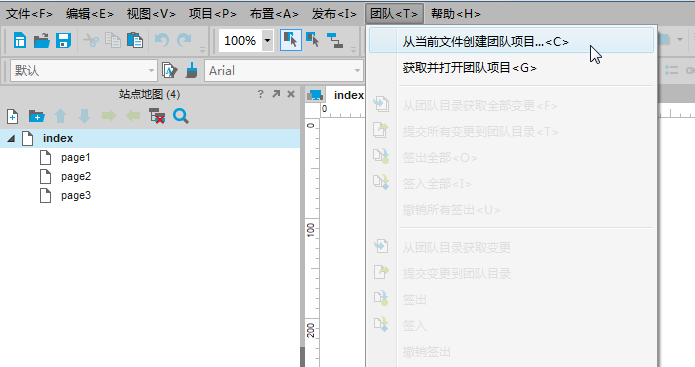This screenshot has height=367, width=695.
Task: Open the 文件<F> menu
Action: (x=29, y=14)
